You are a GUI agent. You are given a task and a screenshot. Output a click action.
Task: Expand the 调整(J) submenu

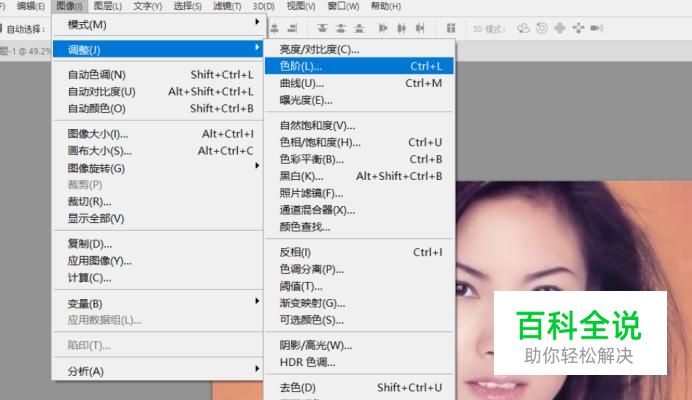(158, 49)
